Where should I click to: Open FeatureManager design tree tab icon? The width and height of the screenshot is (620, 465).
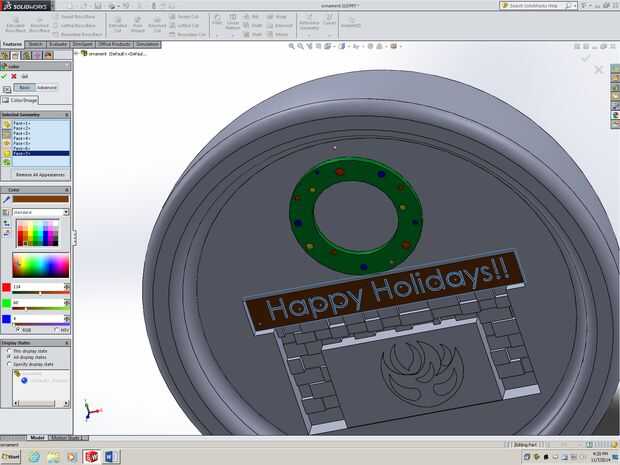click(5, 55)
